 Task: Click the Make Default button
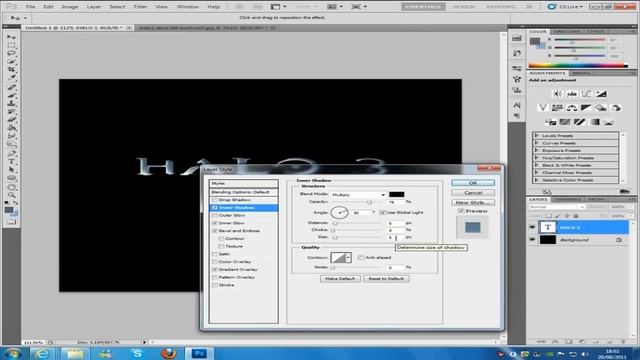(340, 278)
